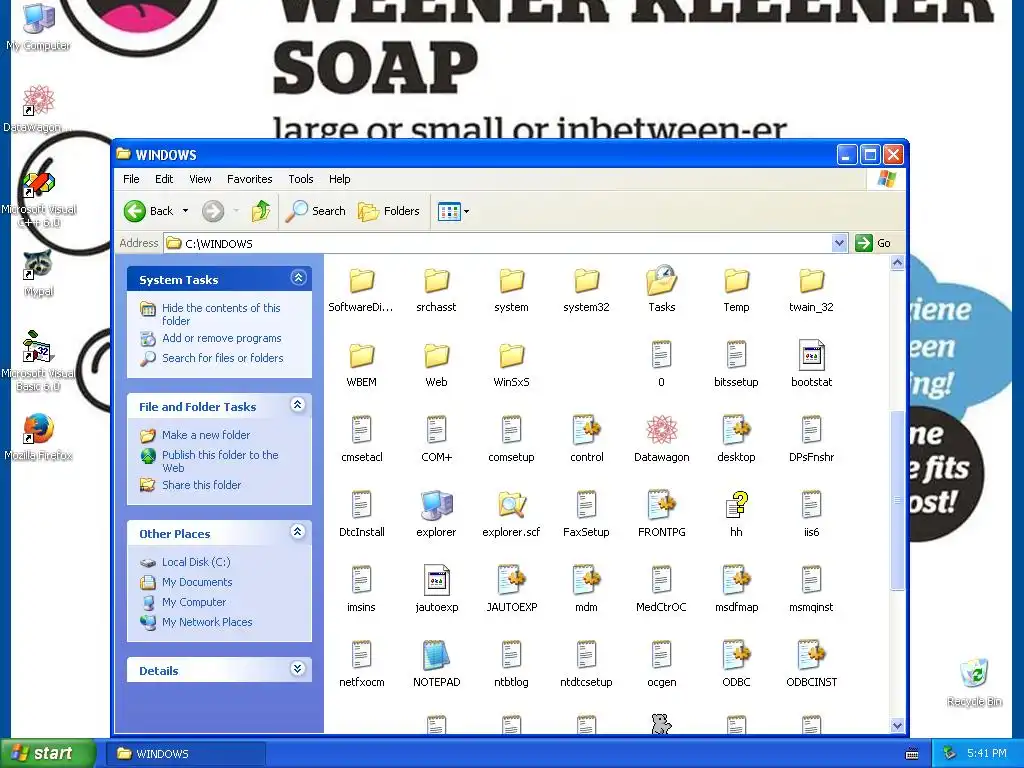
Task: Click Share this folder link
Action: tap(201, 485)
